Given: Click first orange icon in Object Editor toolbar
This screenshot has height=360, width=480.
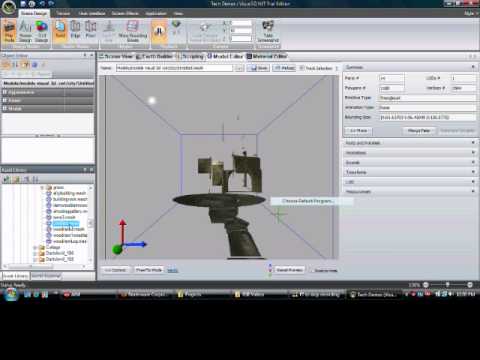Looking at the screenshot, I should [x=6, y=65].
